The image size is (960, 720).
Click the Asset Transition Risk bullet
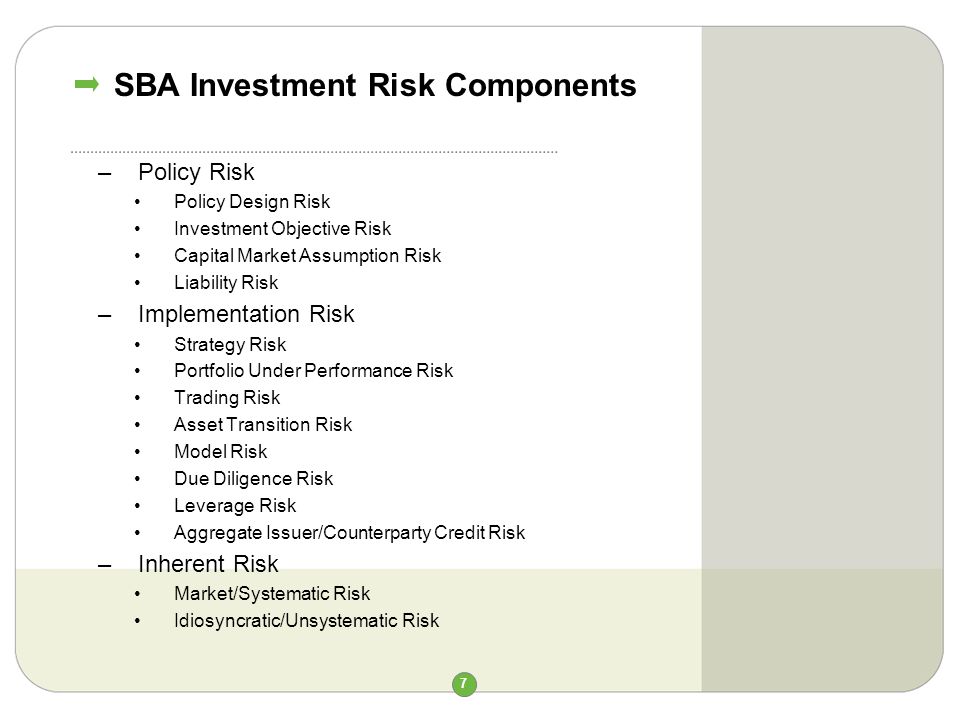click(263, 424)
